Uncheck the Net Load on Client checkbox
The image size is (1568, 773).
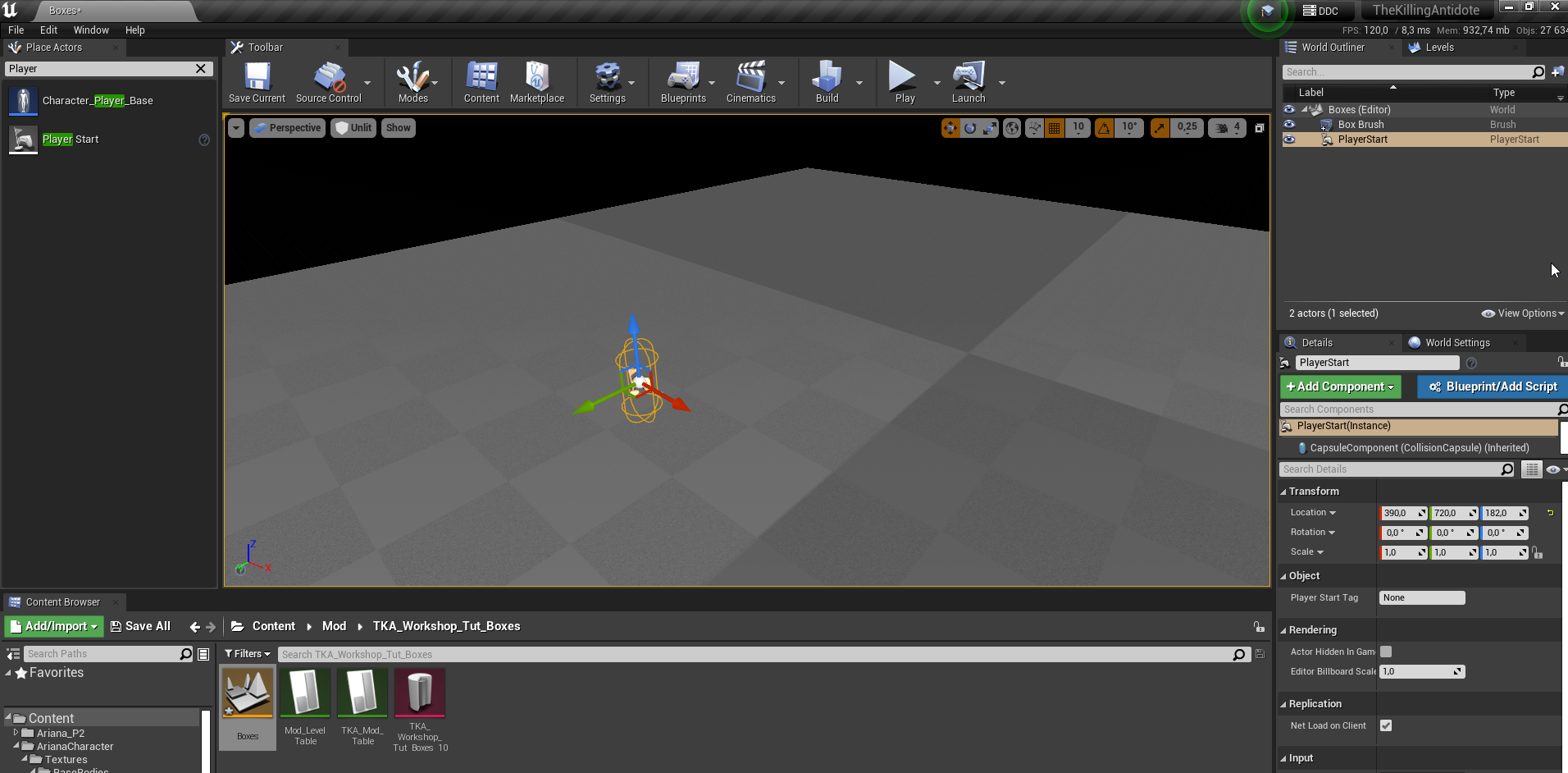[1386, 725]
